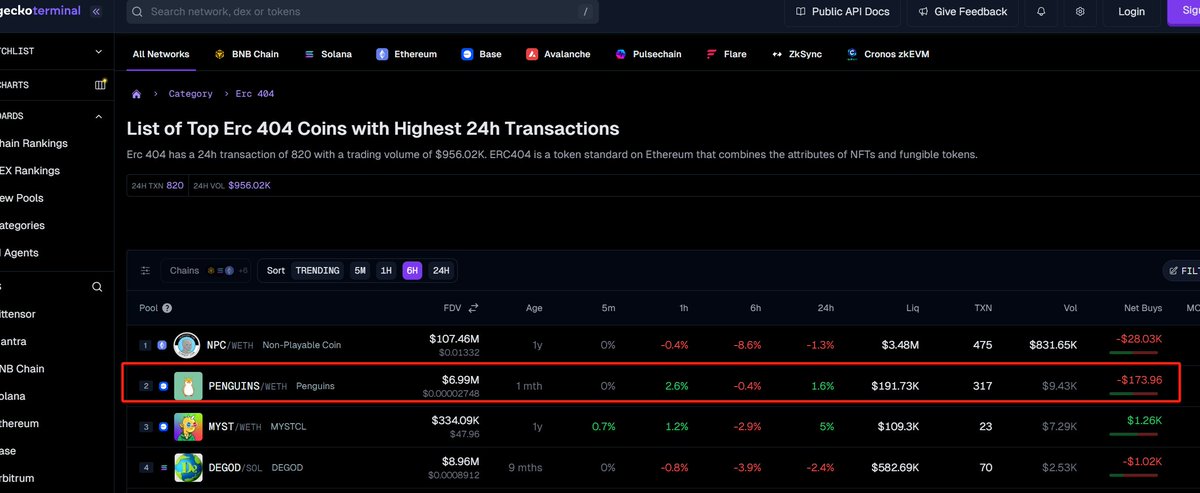
Task: Collapse sidebar with the double-chevron icon
Action: tap(95, 12)
